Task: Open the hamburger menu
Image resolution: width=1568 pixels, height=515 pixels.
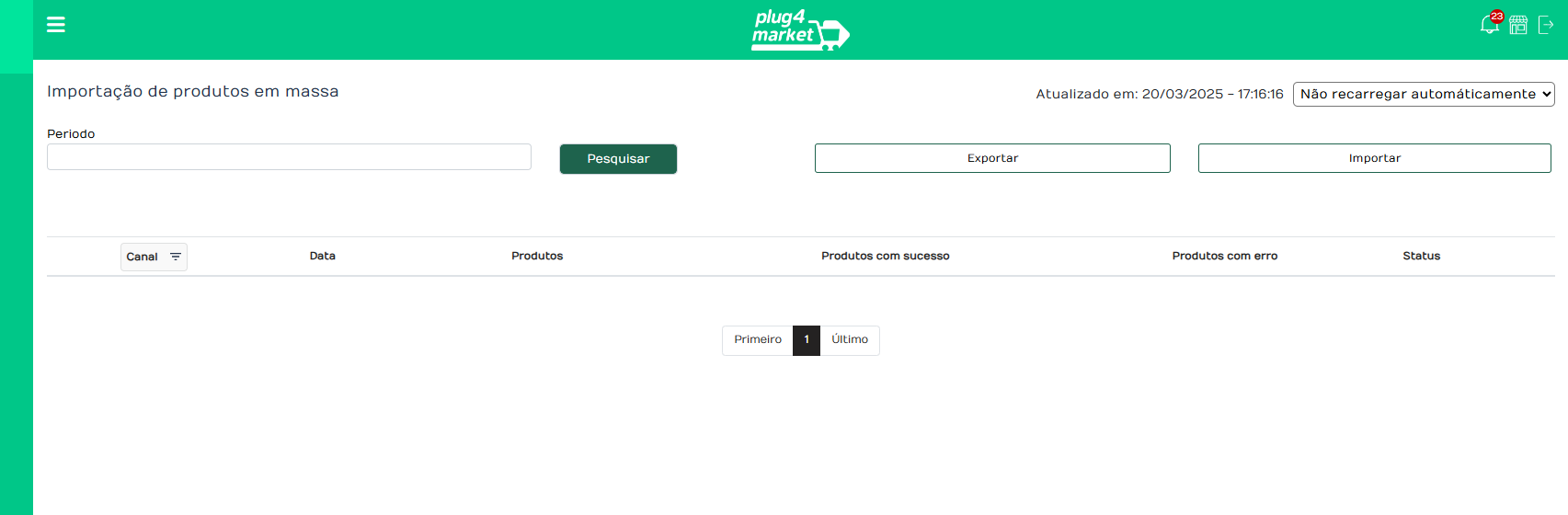Action: [56, 25]
